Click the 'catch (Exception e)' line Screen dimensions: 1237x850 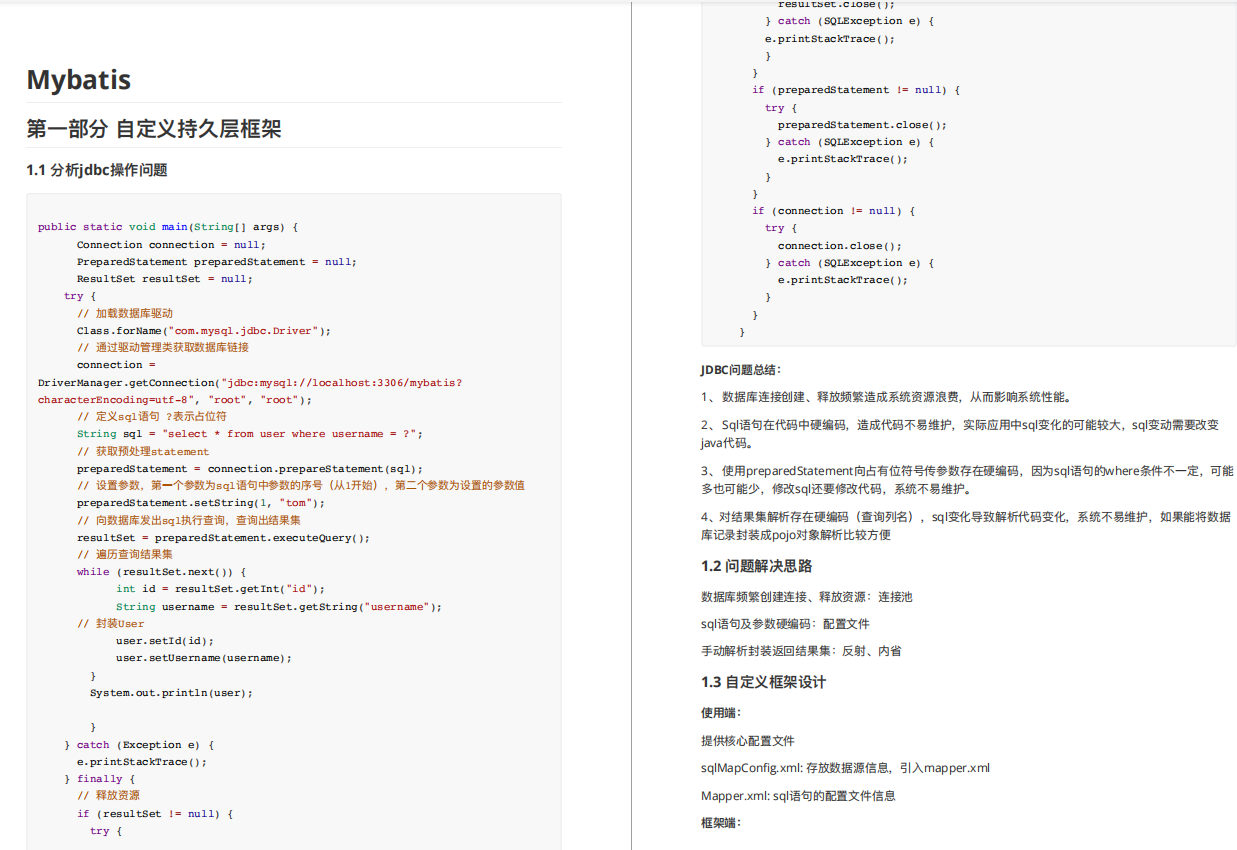[x=139, y=745]
